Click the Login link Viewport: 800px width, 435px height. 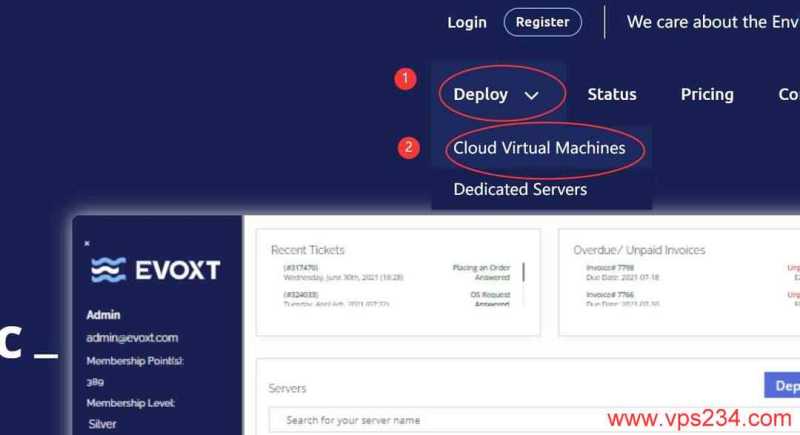click(x=466, y=22)
